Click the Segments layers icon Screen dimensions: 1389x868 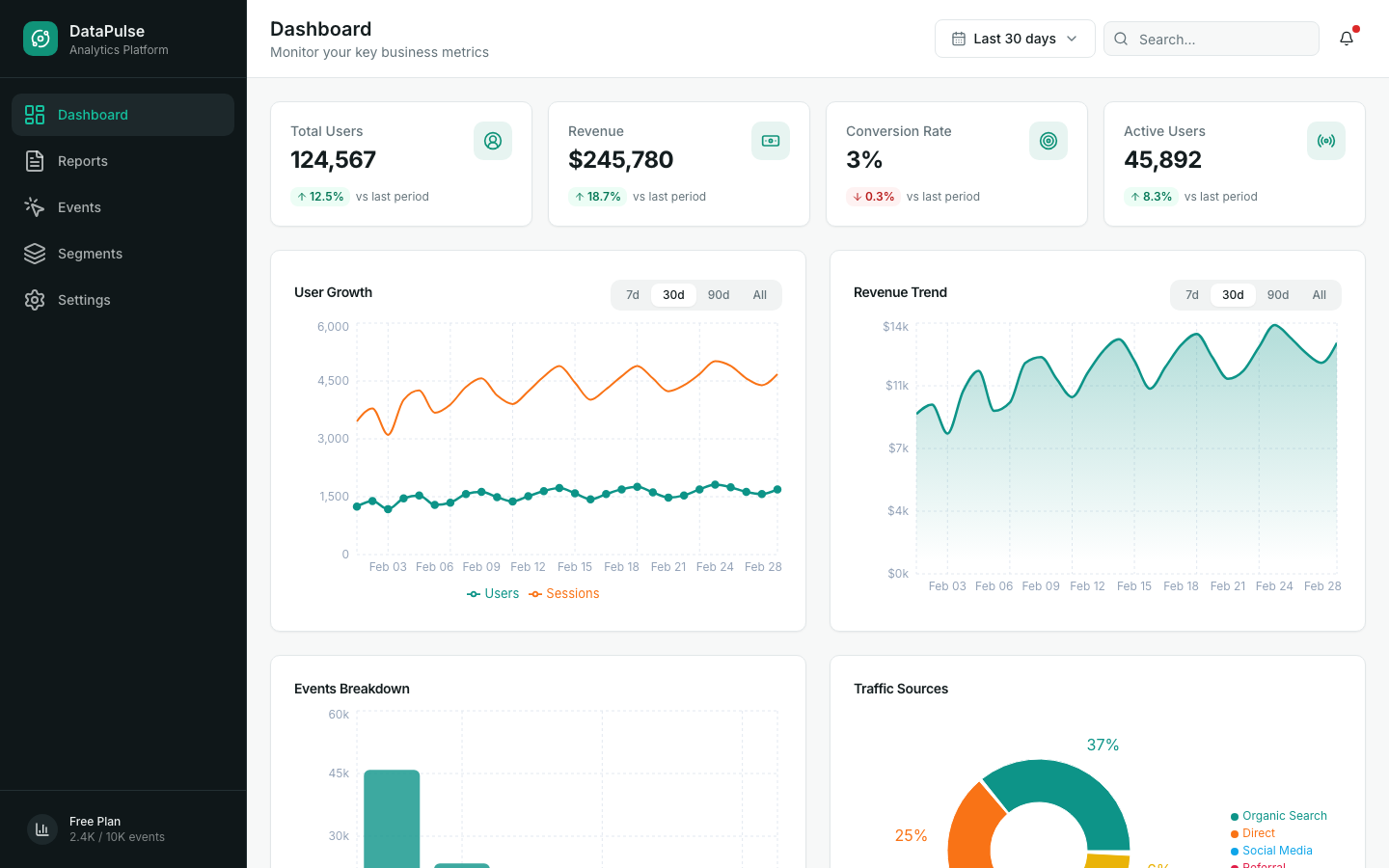[35, 254]
